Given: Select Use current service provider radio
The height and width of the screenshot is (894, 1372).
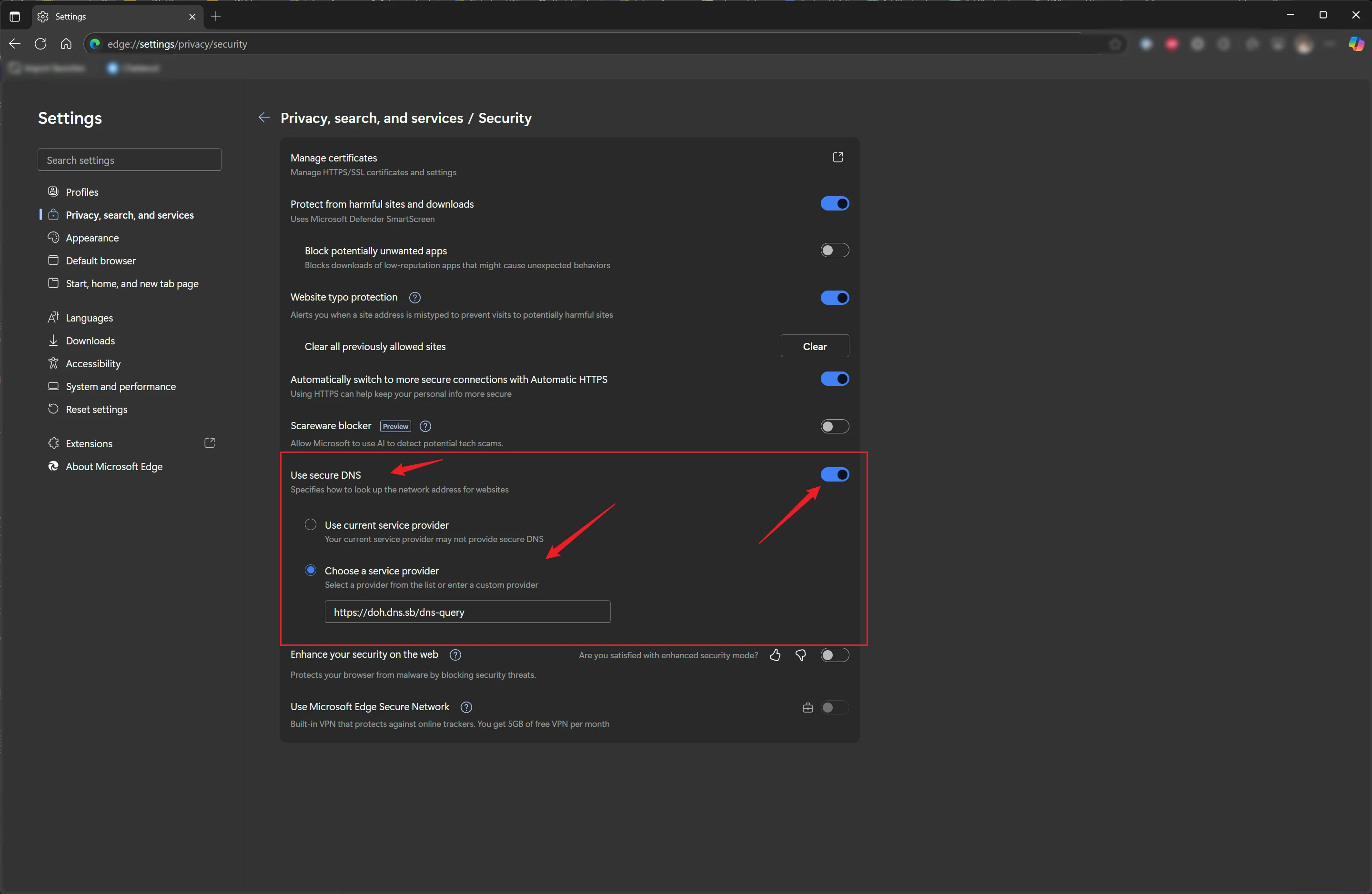Looking at the screenshot, I should pyautogui.click(x=311, y=524).
